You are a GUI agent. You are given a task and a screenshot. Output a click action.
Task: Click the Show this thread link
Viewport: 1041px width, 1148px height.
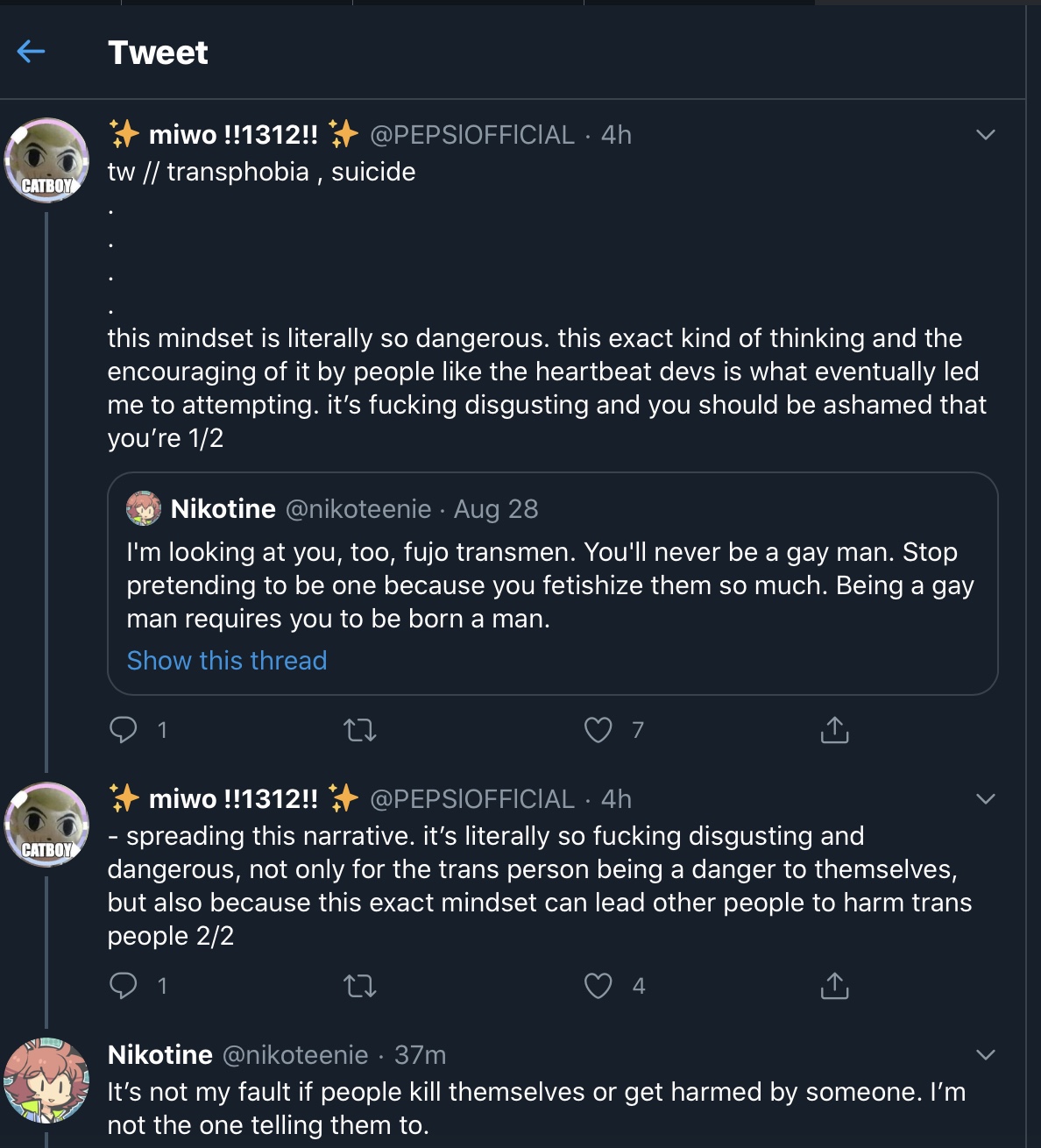coord(227,660)
